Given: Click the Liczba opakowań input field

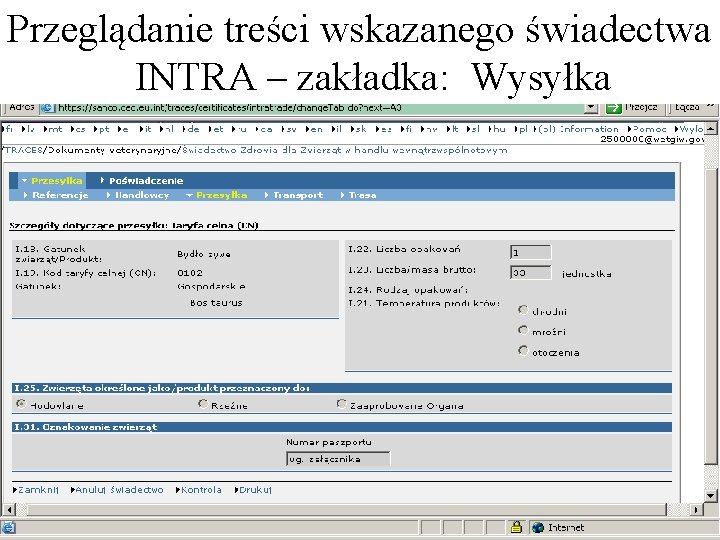Looking at the screenshot, I should (530, 252).
